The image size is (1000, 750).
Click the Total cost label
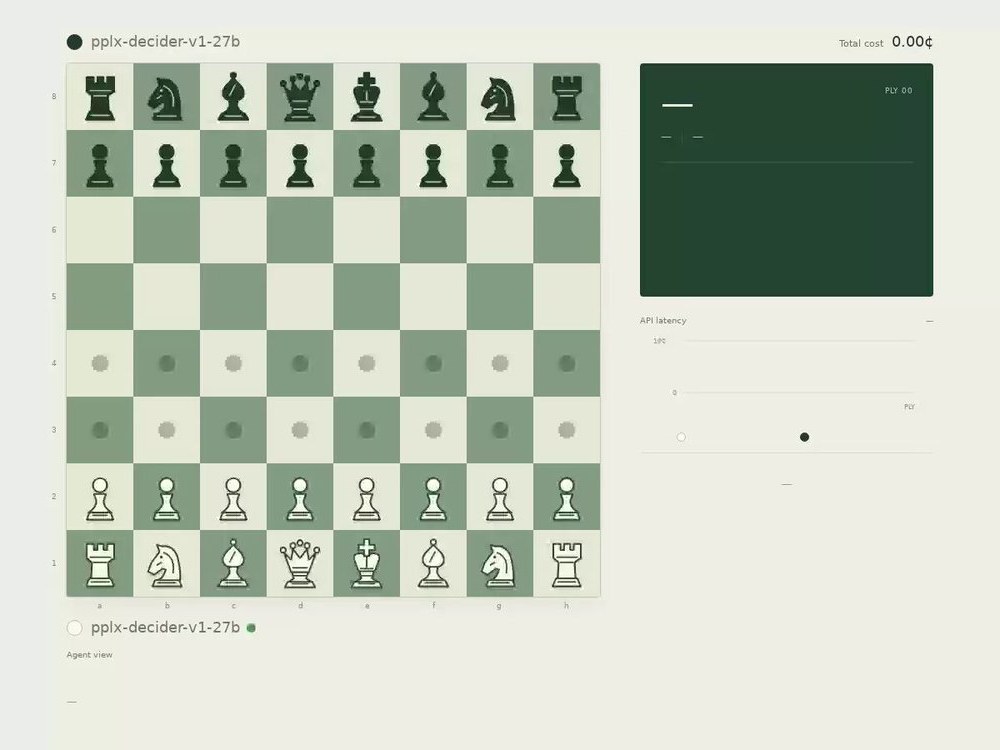861,43
